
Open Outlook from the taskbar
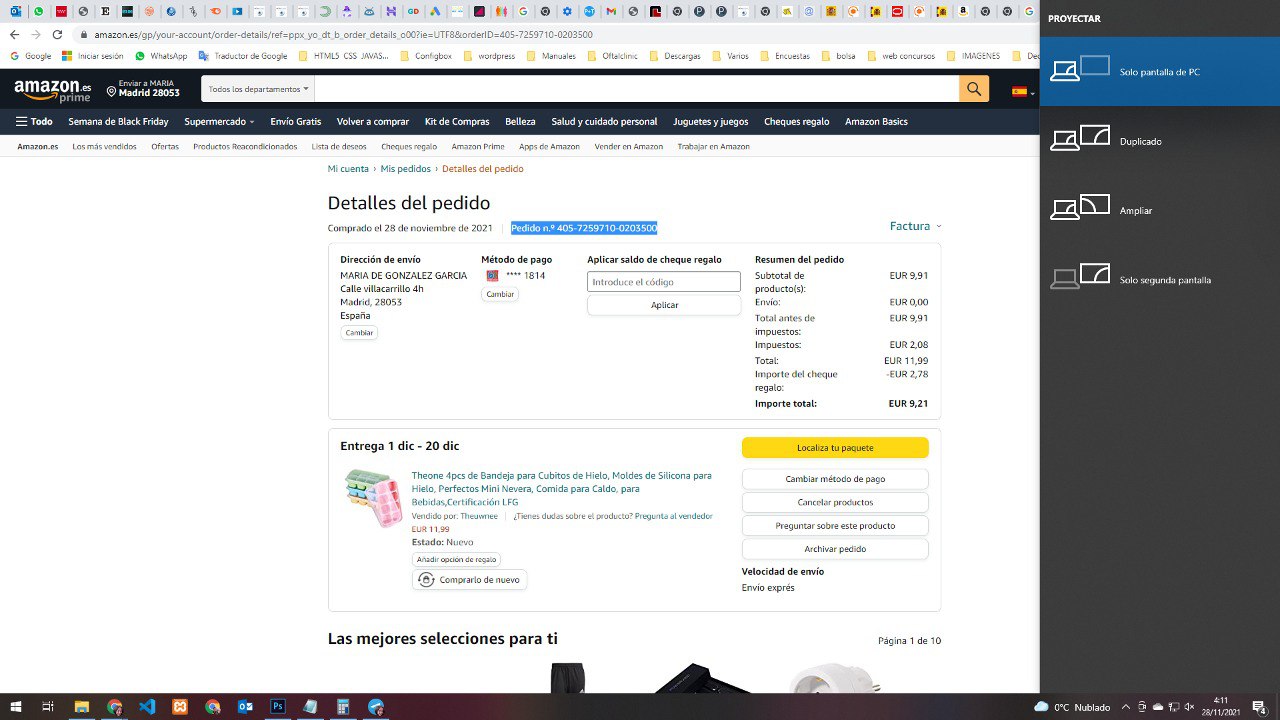tap(245, 706)
